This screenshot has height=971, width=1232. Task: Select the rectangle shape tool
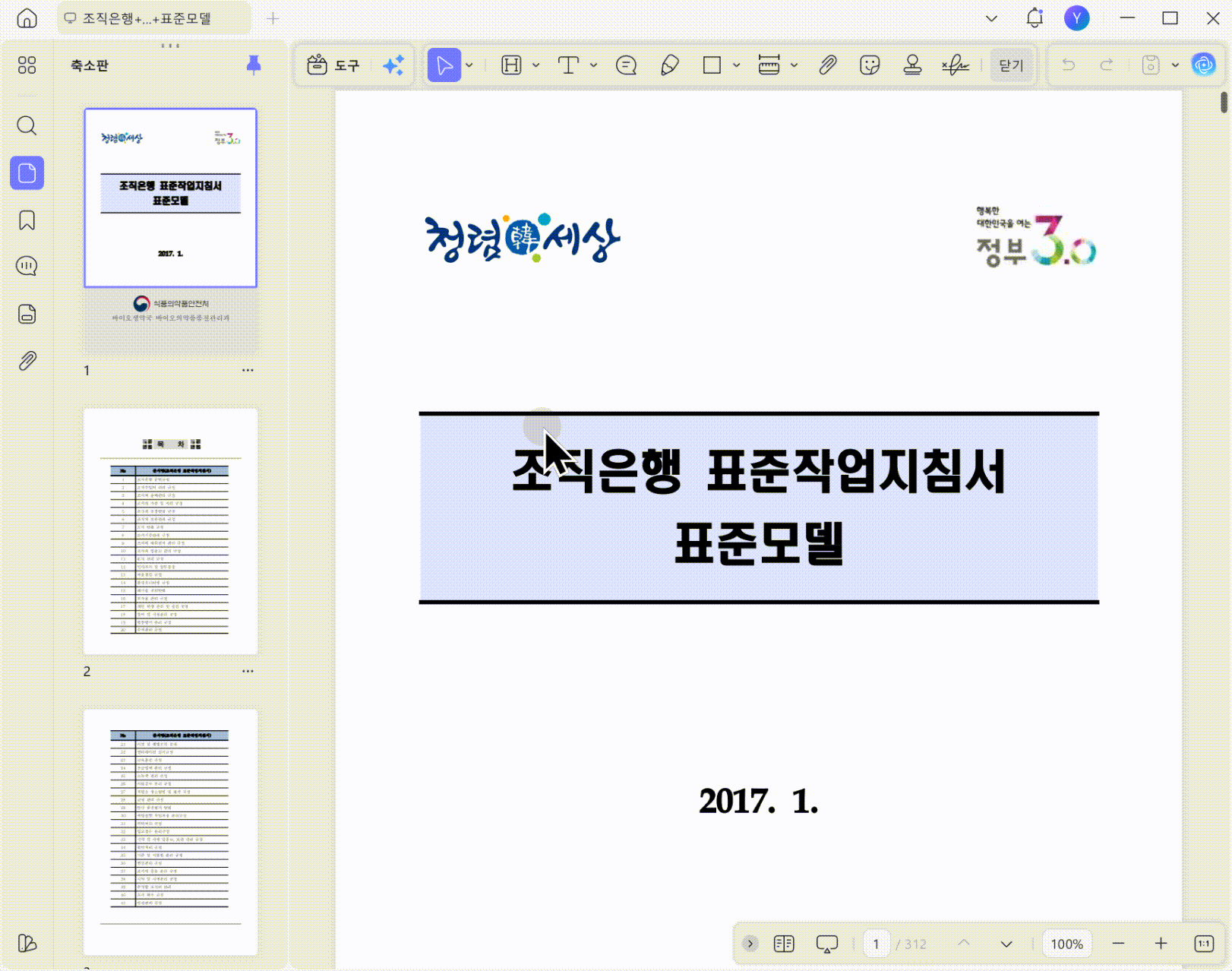(x=712, y=65)
